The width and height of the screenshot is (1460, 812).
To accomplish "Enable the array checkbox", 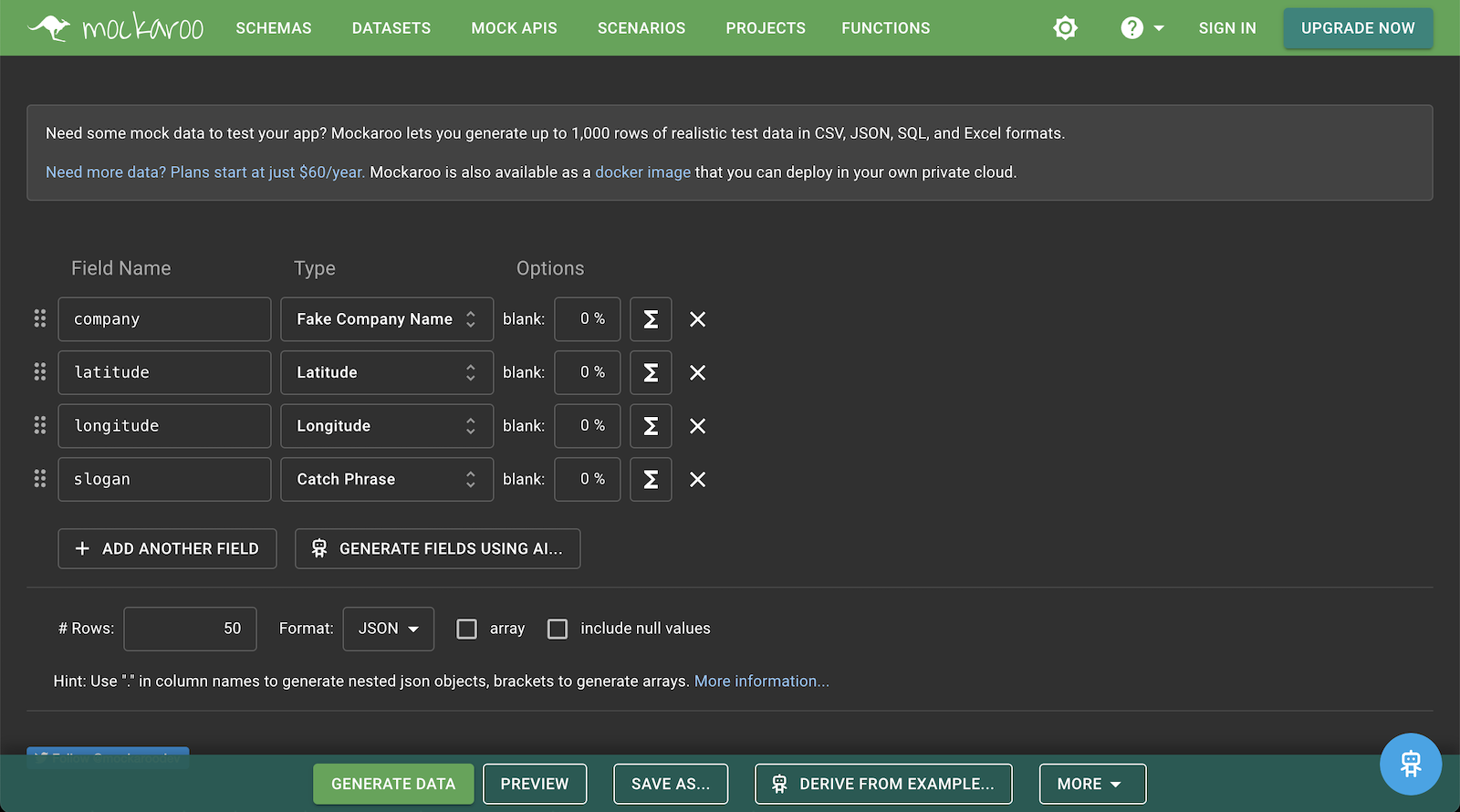I will tap(467, 629).
